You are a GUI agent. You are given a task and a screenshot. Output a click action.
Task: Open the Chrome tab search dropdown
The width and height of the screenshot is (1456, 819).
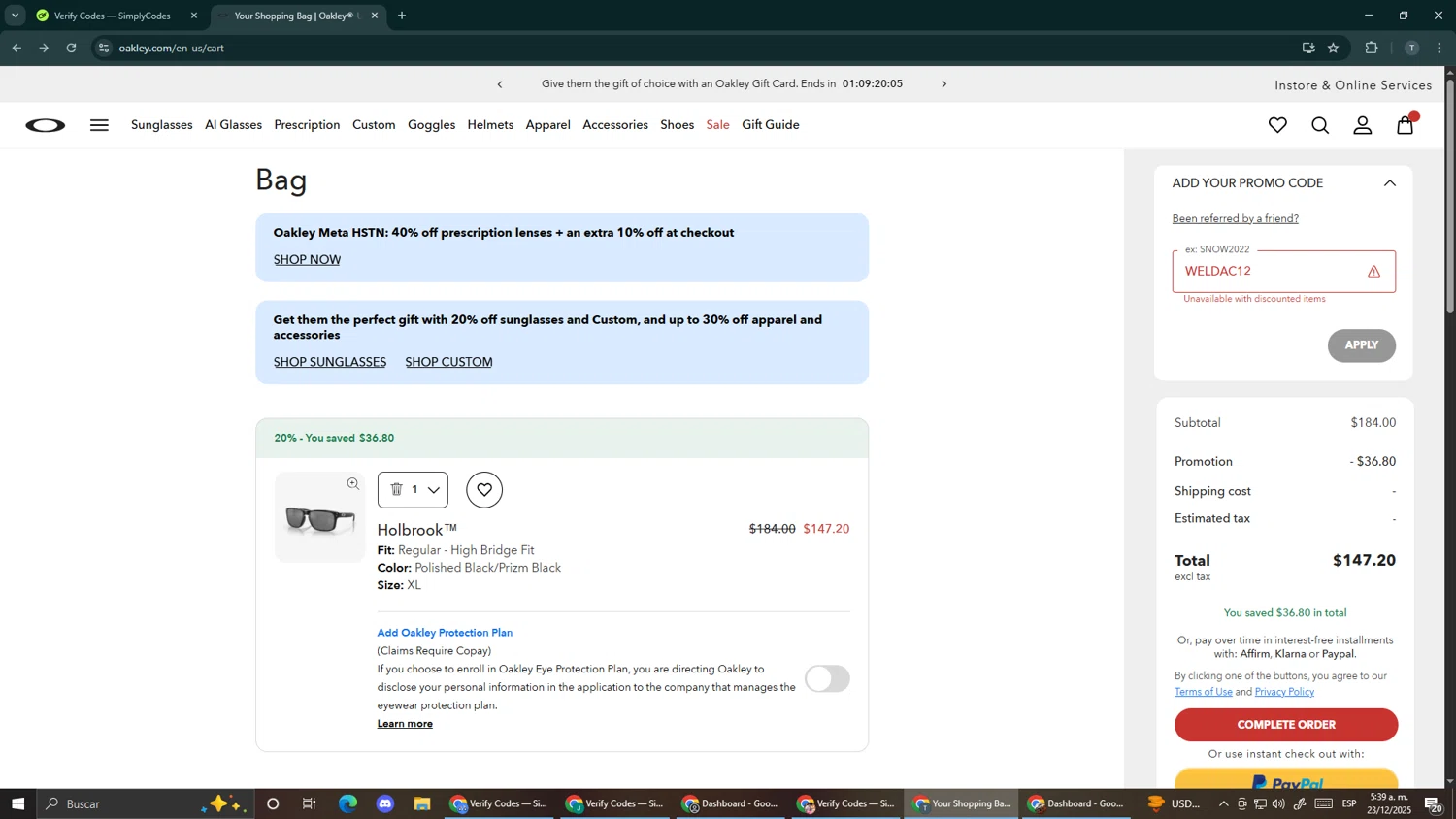pos(15,16)
